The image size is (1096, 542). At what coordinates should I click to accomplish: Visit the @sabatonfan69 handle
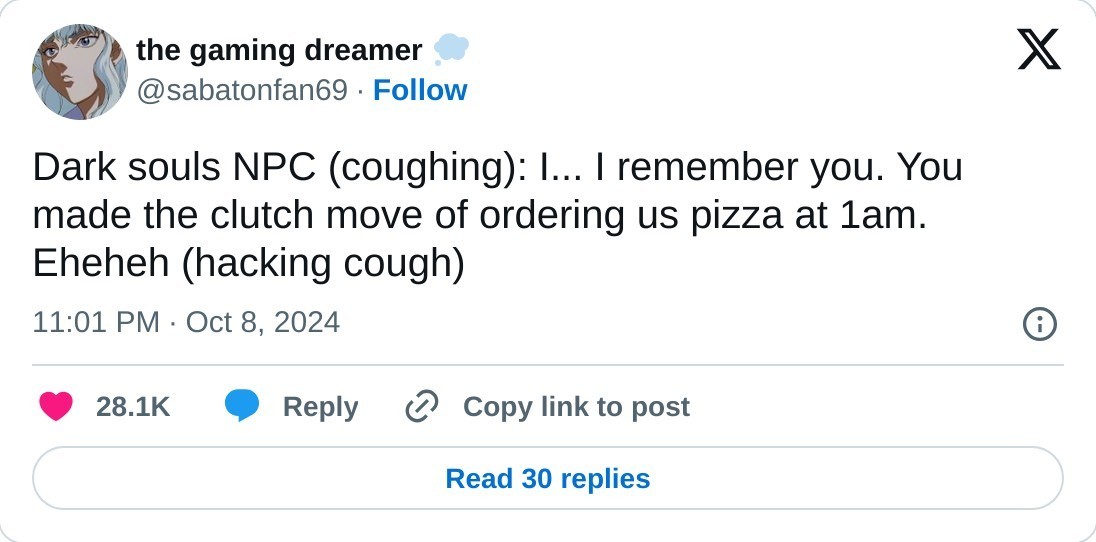pos(242,90)
